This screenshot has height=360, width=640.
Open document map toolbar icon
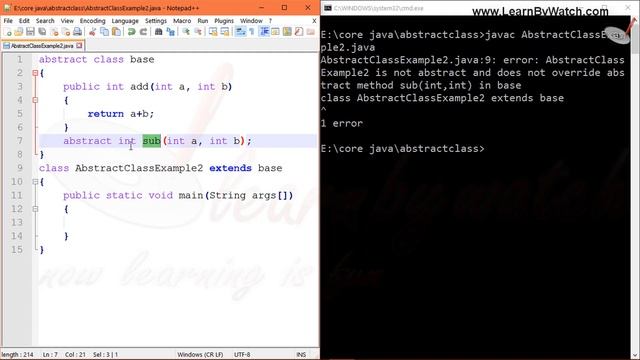click(287, 32)
